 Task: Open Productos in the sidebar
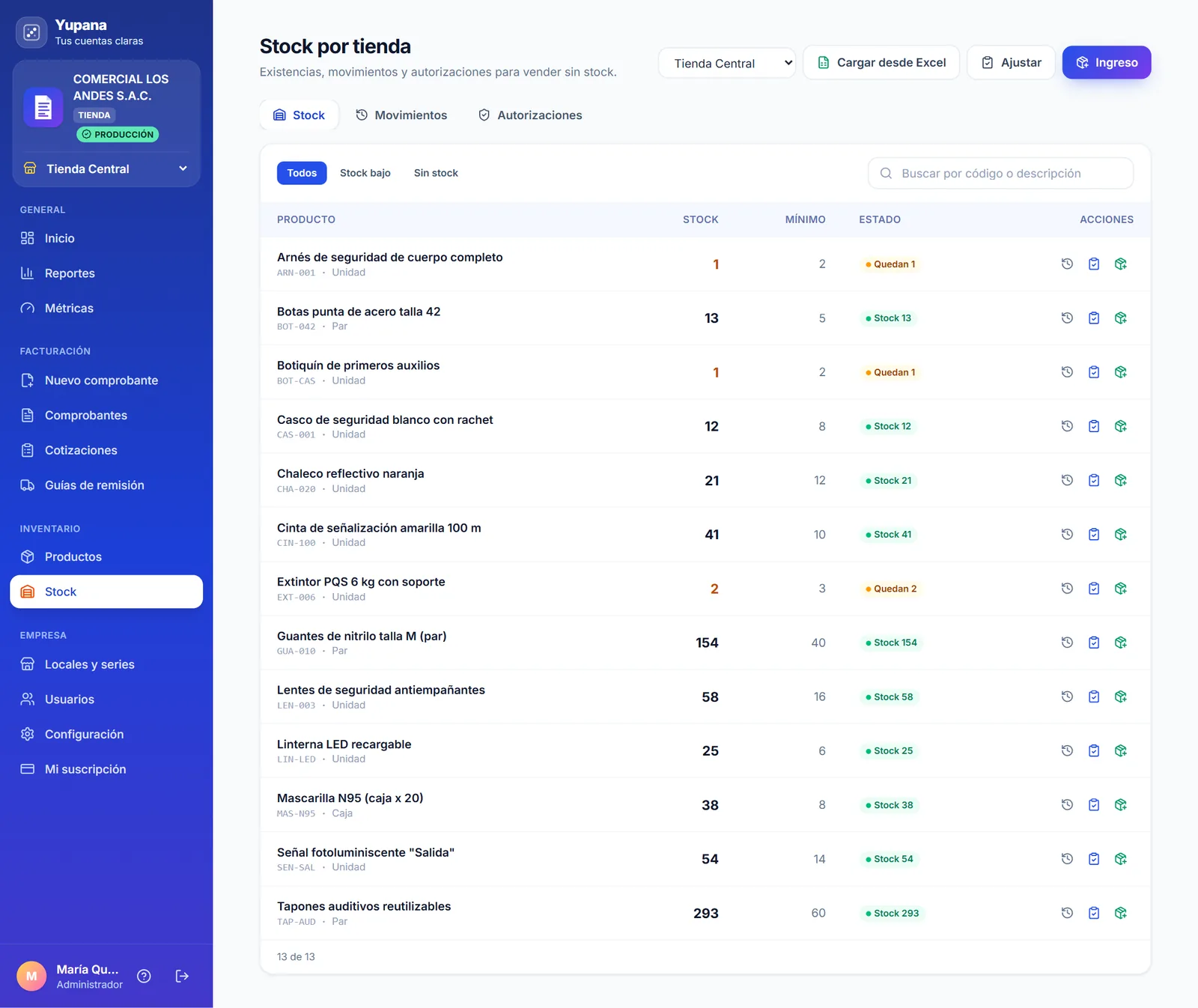point(106,556)
